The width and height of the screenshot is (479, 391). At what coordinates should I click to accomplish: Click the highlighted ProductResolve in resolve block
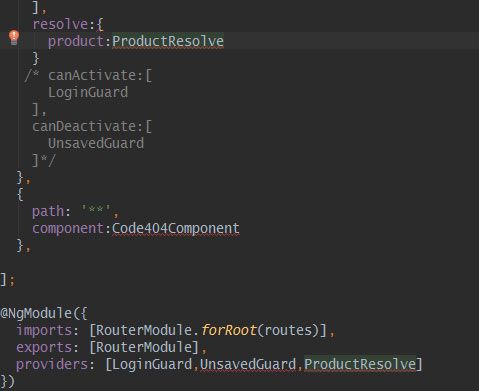coord(168,41)
